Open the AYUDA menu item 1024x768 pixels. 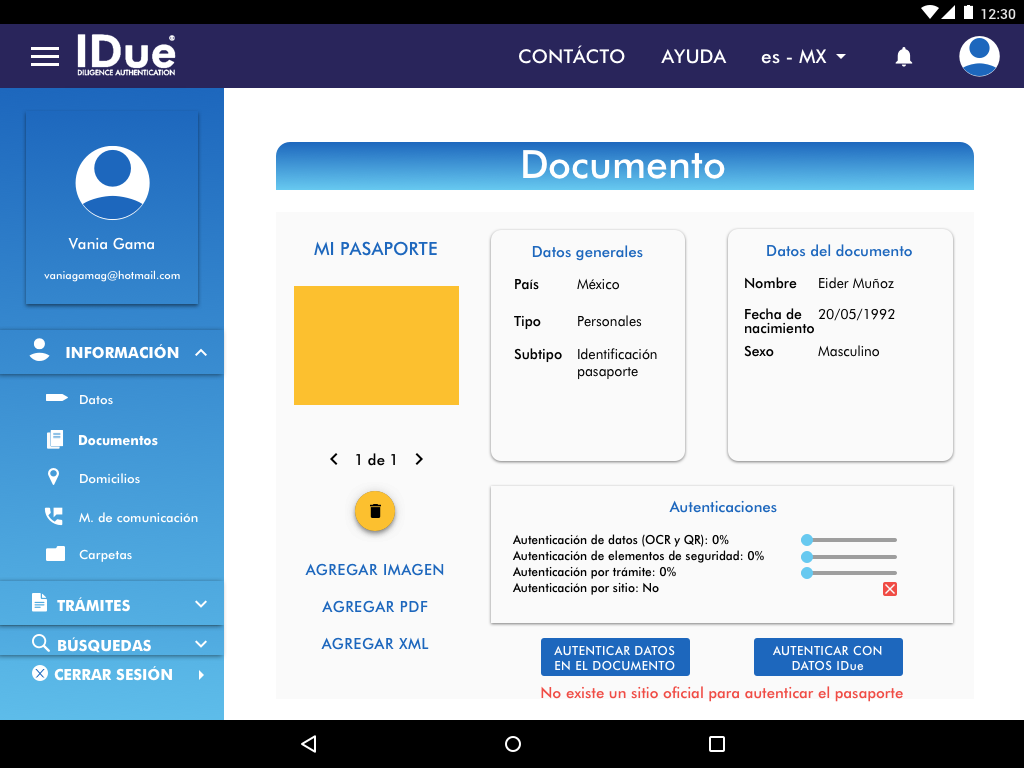tap(693, 57)
